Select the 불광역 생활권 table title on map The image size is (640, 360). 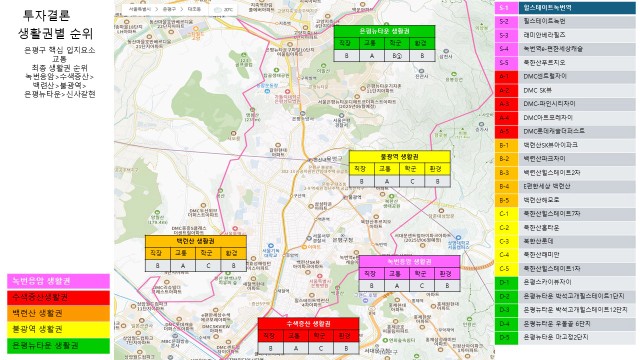click(400, 157)
